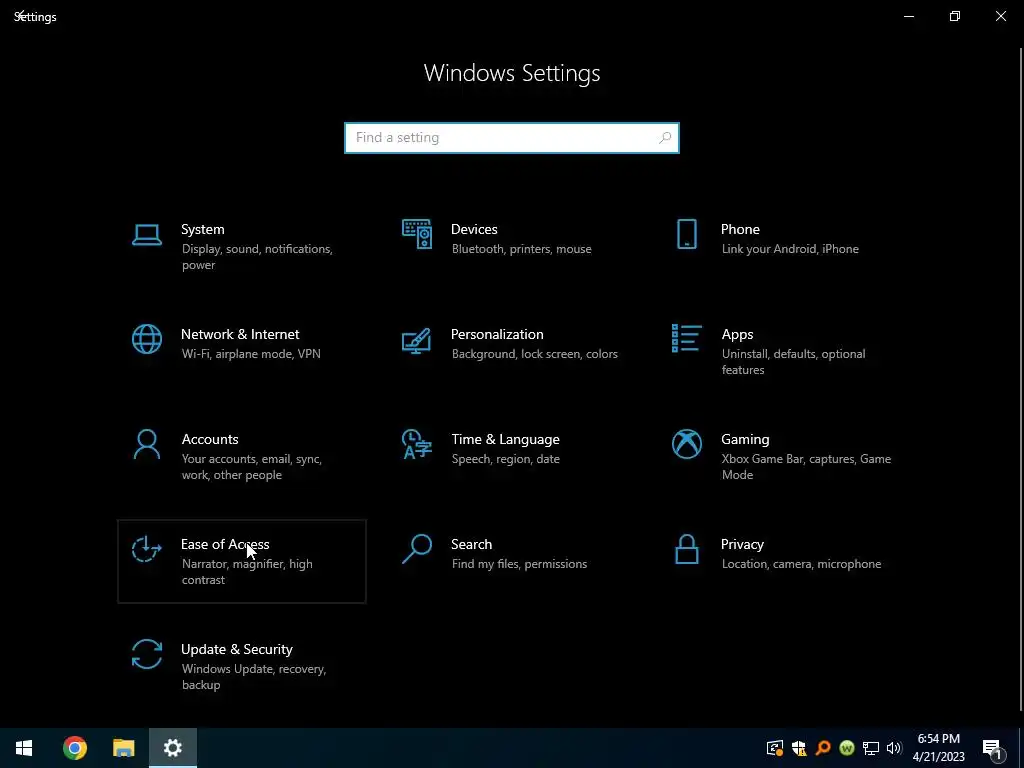Click the Settings gear taskbar icon

[172, 748]
